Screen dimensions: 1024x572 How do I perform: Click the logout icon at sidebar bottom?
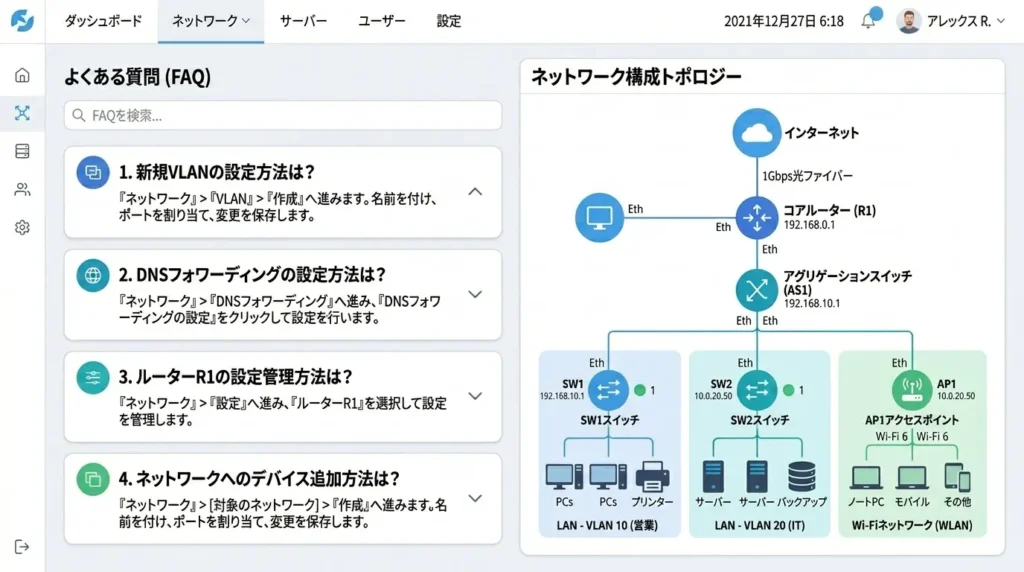pos(22,547)
